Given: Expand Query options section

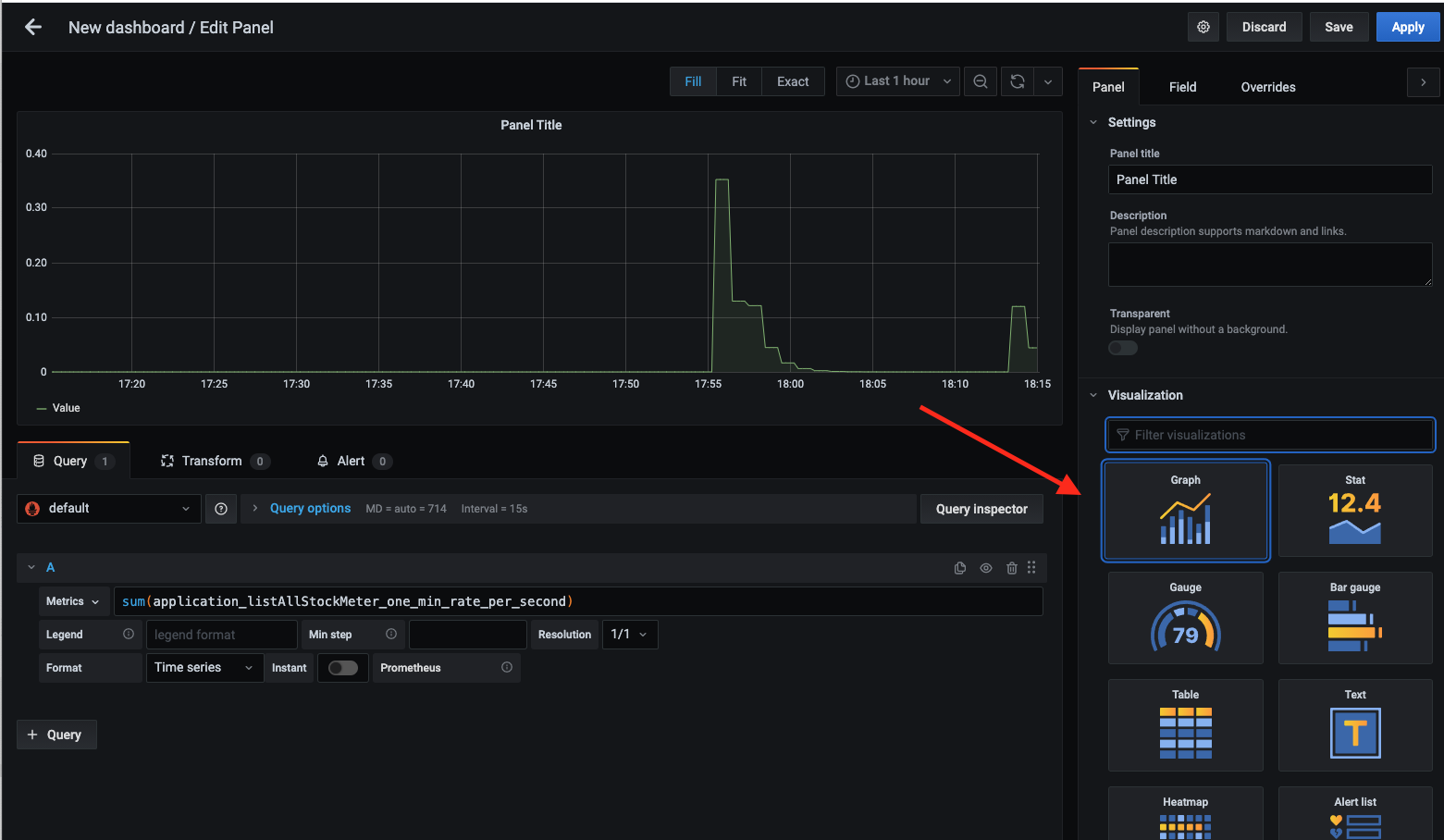Looking at the screenshot, I should (x=310, y=509).
